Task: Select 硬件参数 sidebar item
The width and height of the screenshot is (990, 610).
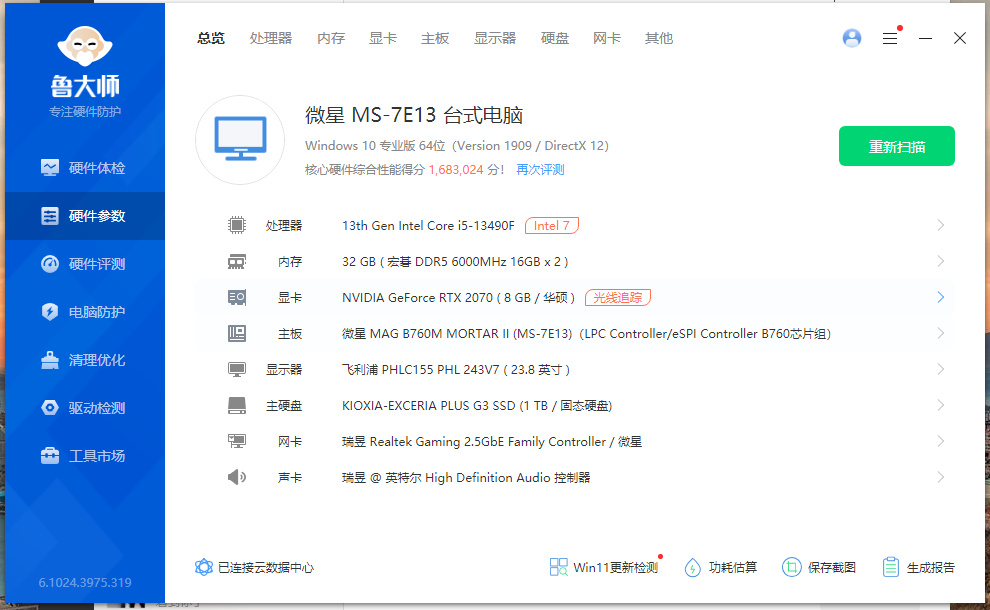Action: pos(85,216)
